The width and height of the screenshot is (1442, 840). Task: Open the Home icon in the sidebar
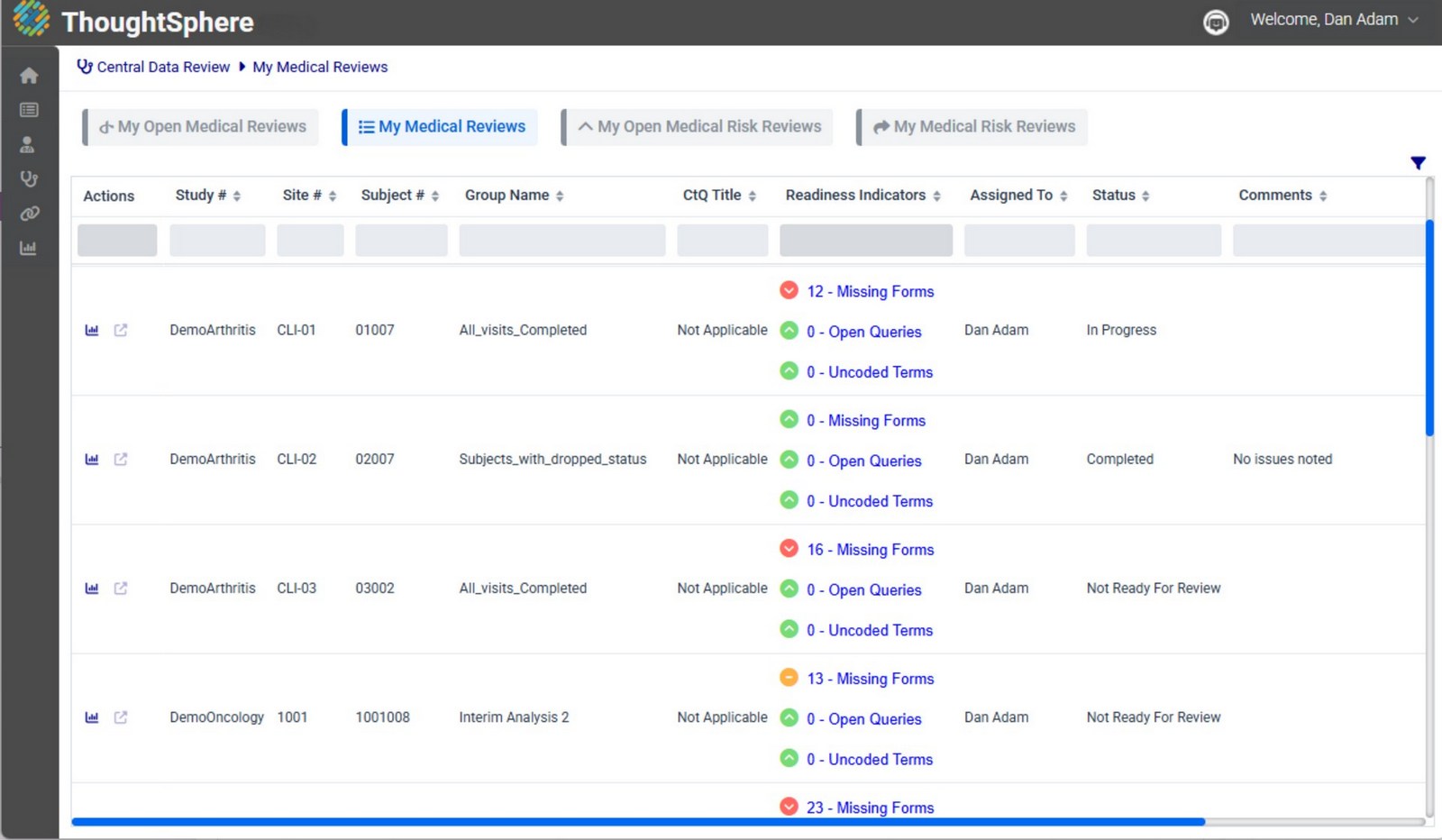pyautogui.click(x=29, y=76)
